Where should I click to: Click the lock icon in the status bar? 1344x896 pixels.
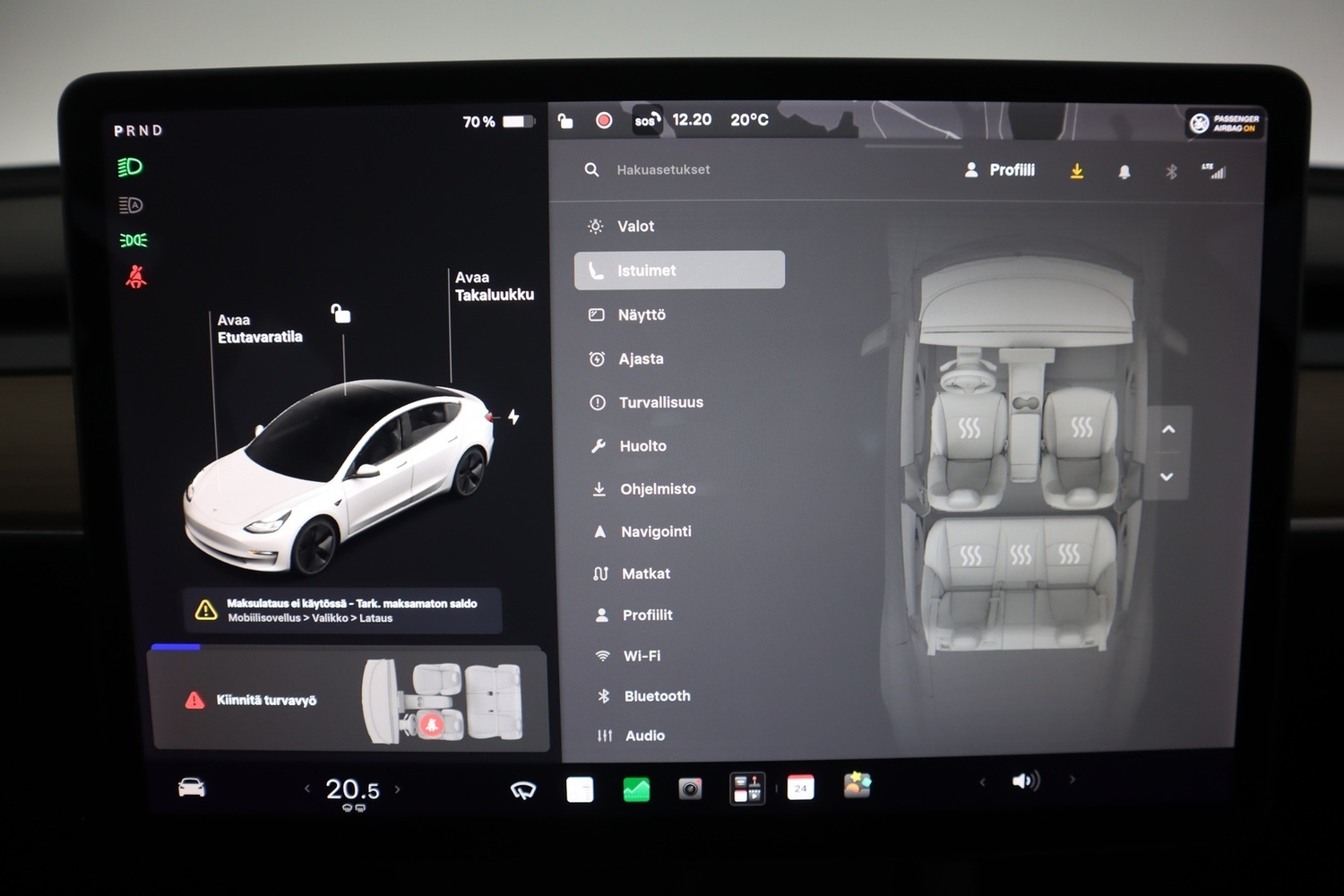(x=565, y=120)
